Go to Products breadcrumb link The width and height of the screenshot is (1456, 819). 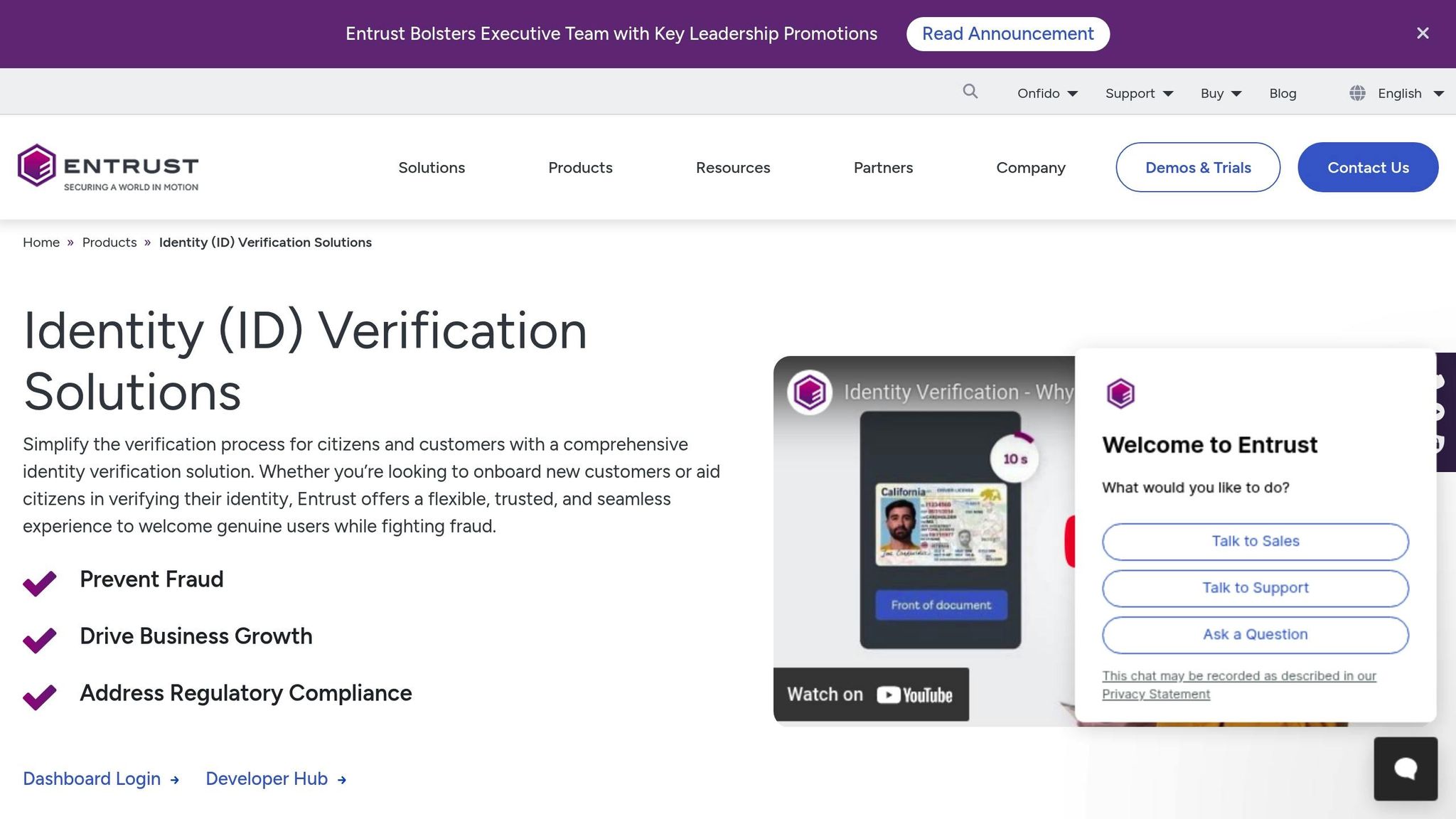click(109, 242)
